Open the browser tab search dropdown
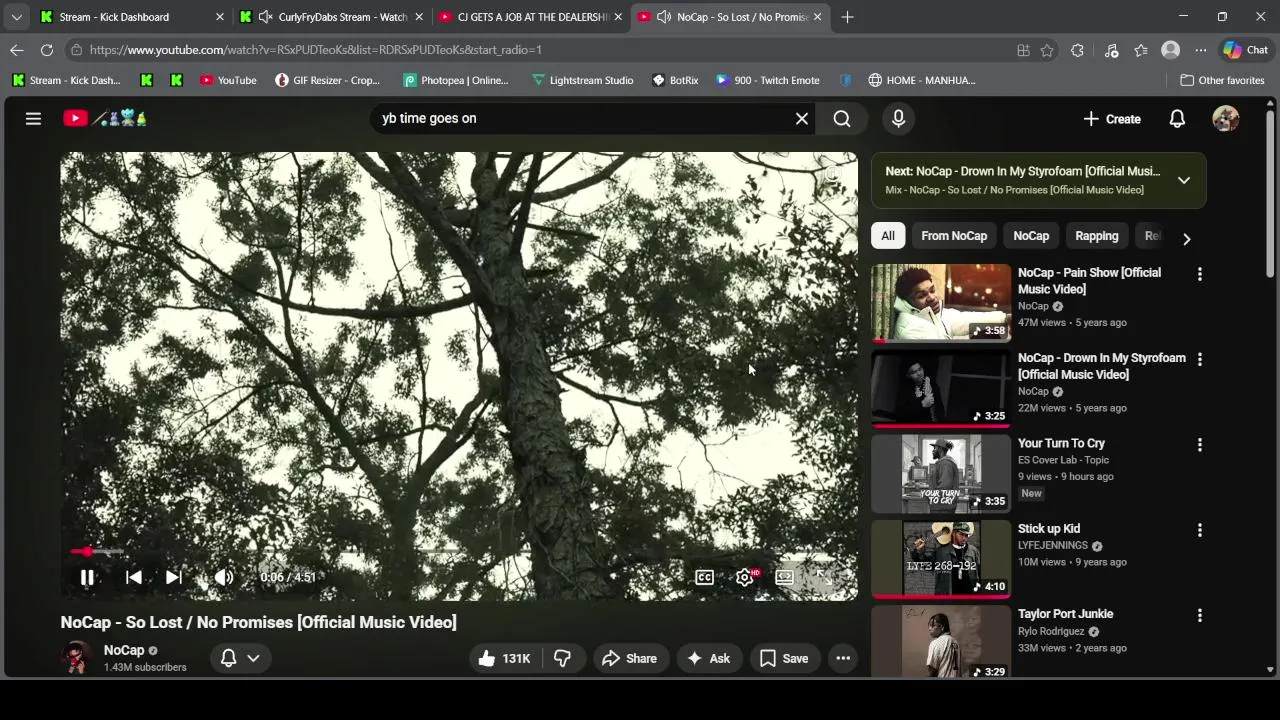Image resolution: width=1280 pixels, height=720 pixels. pyautogui.click(x=16, y=17)
